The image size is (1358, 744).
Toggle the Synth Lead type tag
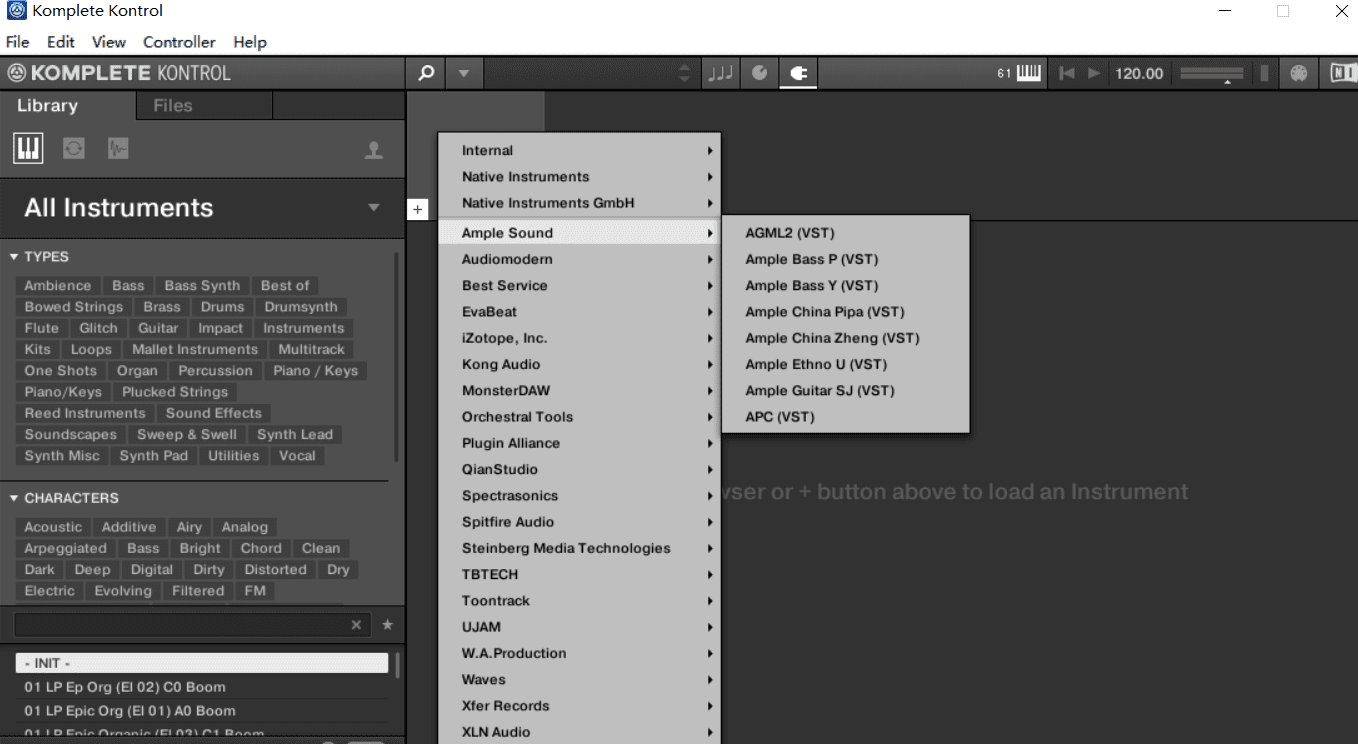coord(295,434)
